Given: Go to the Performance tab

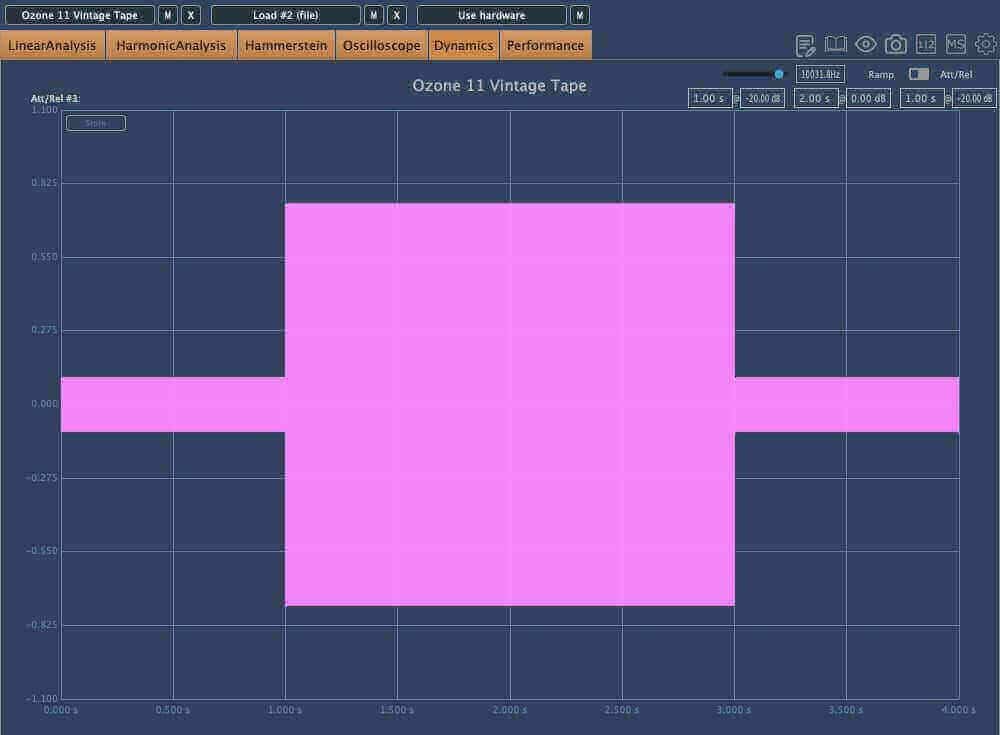Looking at the screenshot, I should click(x=546, y=45).
